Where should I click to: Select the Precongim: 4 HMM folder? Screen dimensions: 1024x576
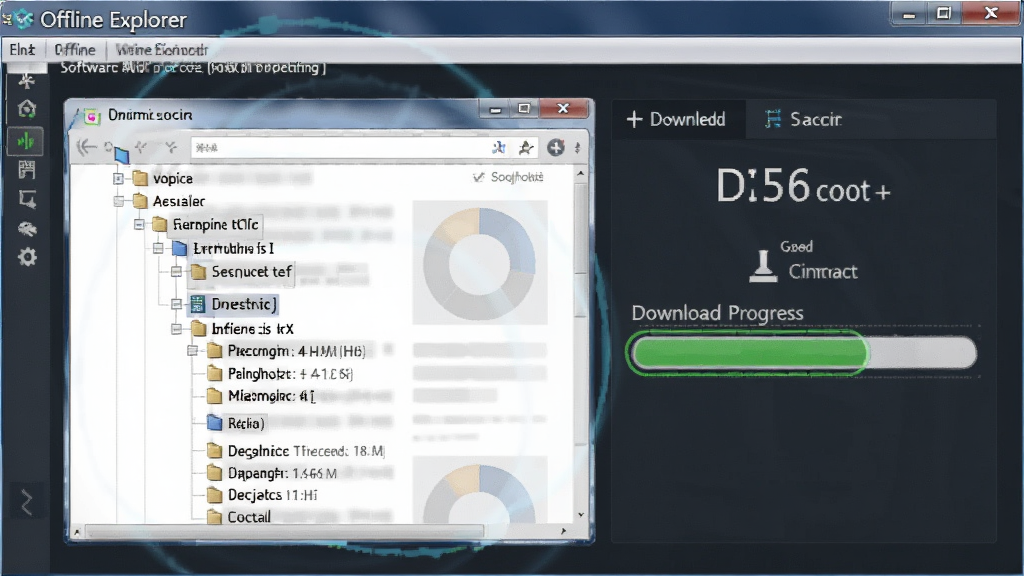point(286,351)
